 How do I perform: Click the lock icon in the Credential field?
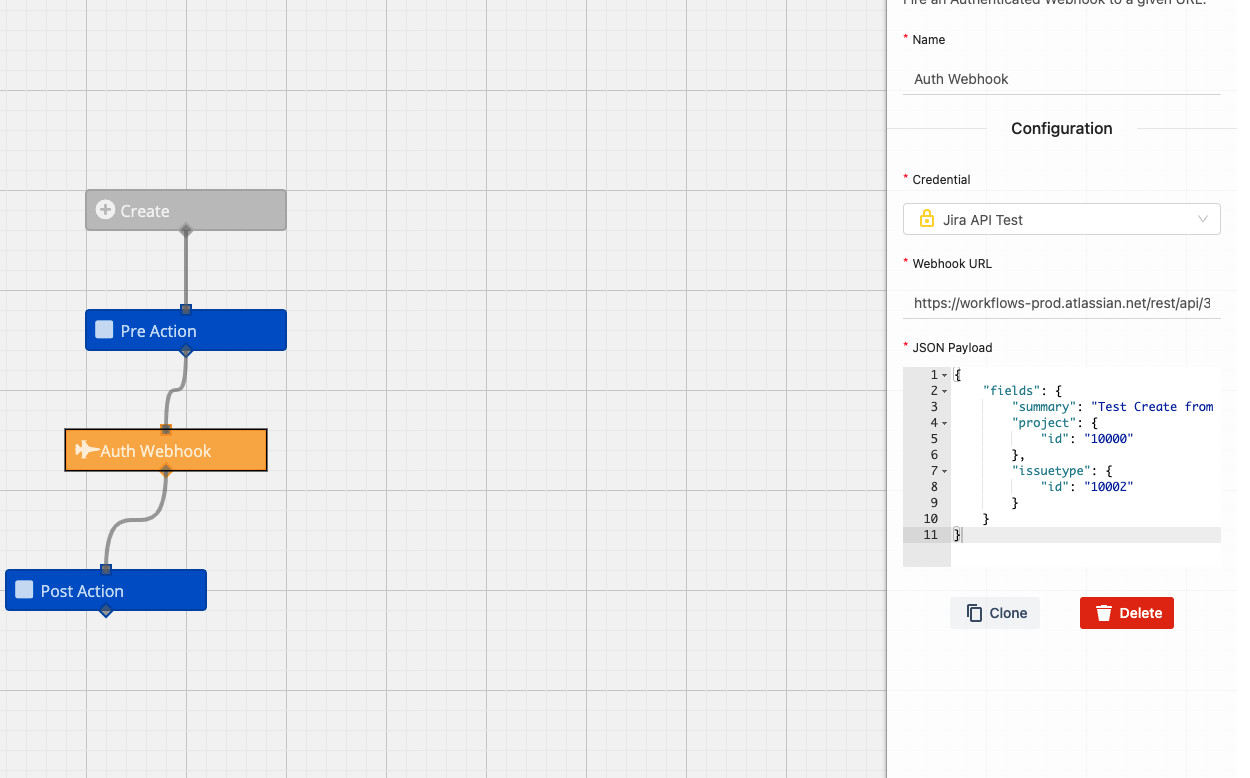(926, 218)
